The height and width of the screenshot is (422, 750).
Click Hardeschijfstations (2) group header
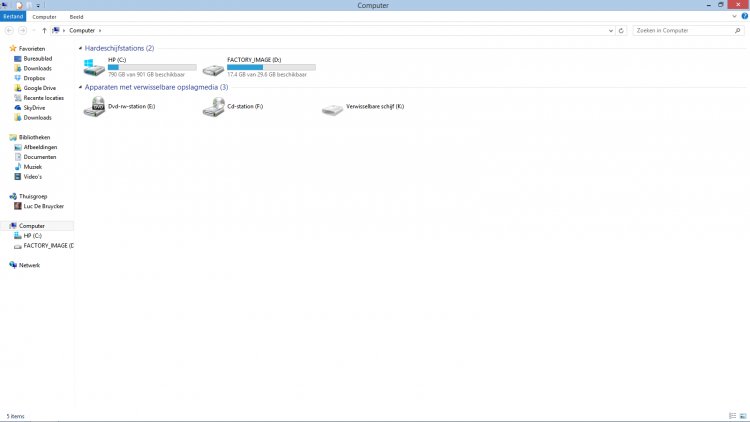[119, 48]
